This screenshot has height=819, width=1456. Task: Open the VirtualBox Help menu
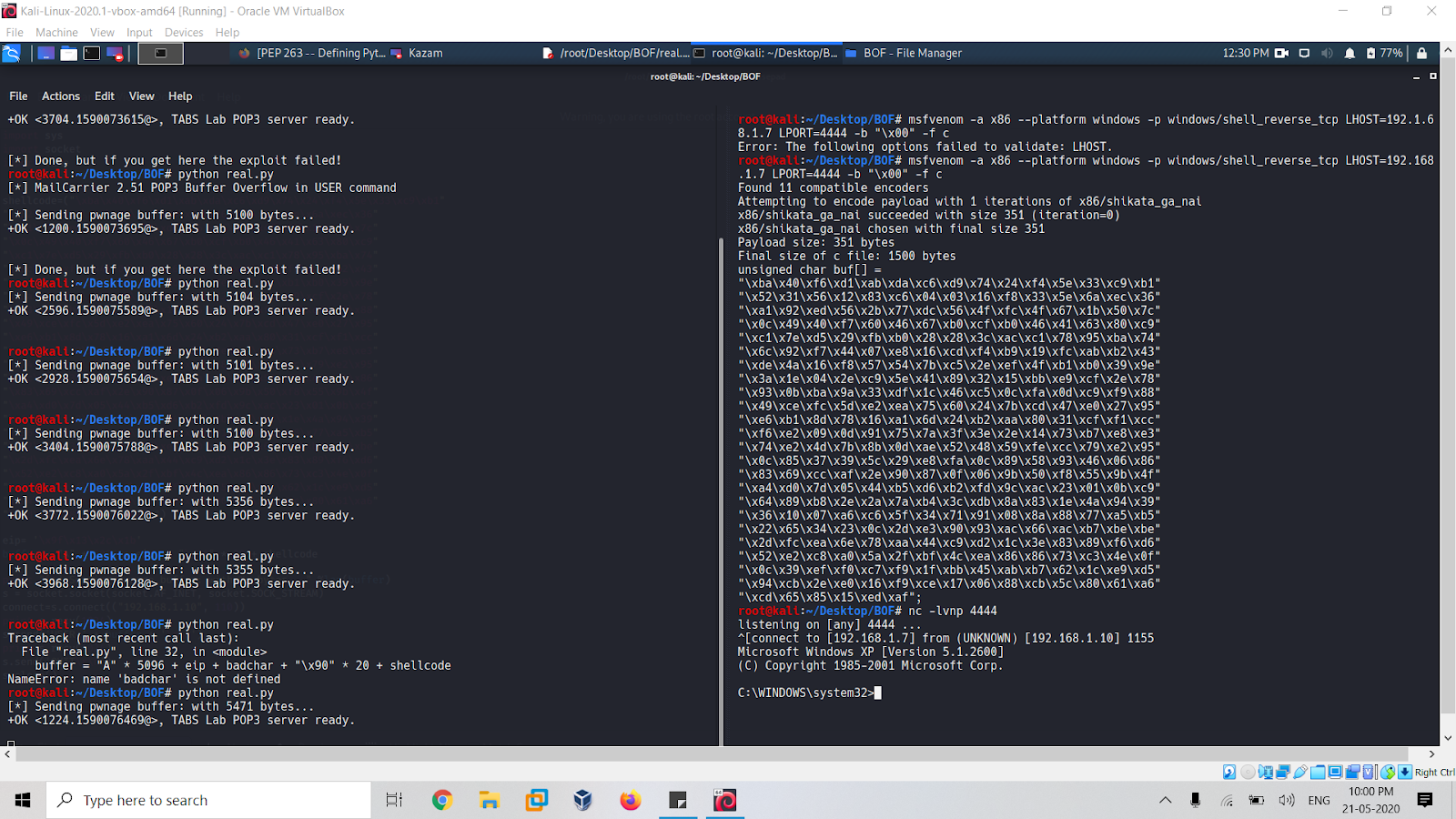[227, 32]
